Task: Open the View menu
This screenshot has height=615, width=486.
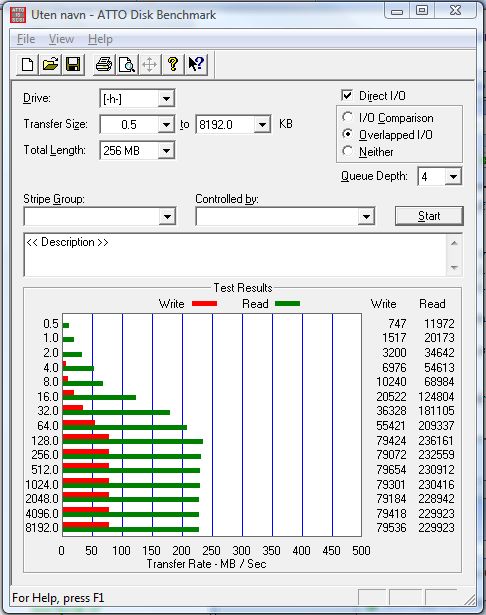Action: pos(61,39)
